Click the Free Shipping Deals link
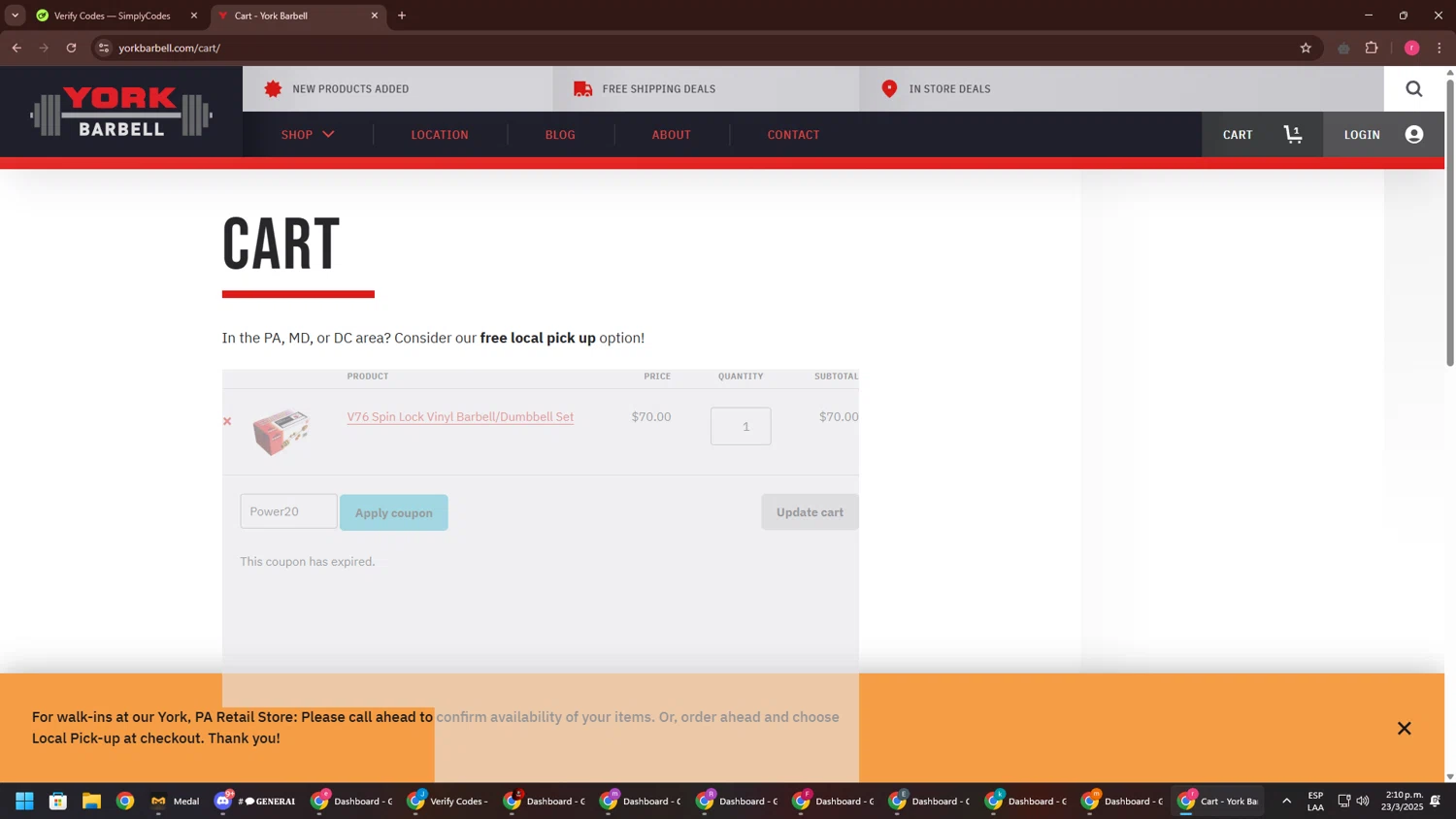This screenshot has width=1456, height=819. 658,89
